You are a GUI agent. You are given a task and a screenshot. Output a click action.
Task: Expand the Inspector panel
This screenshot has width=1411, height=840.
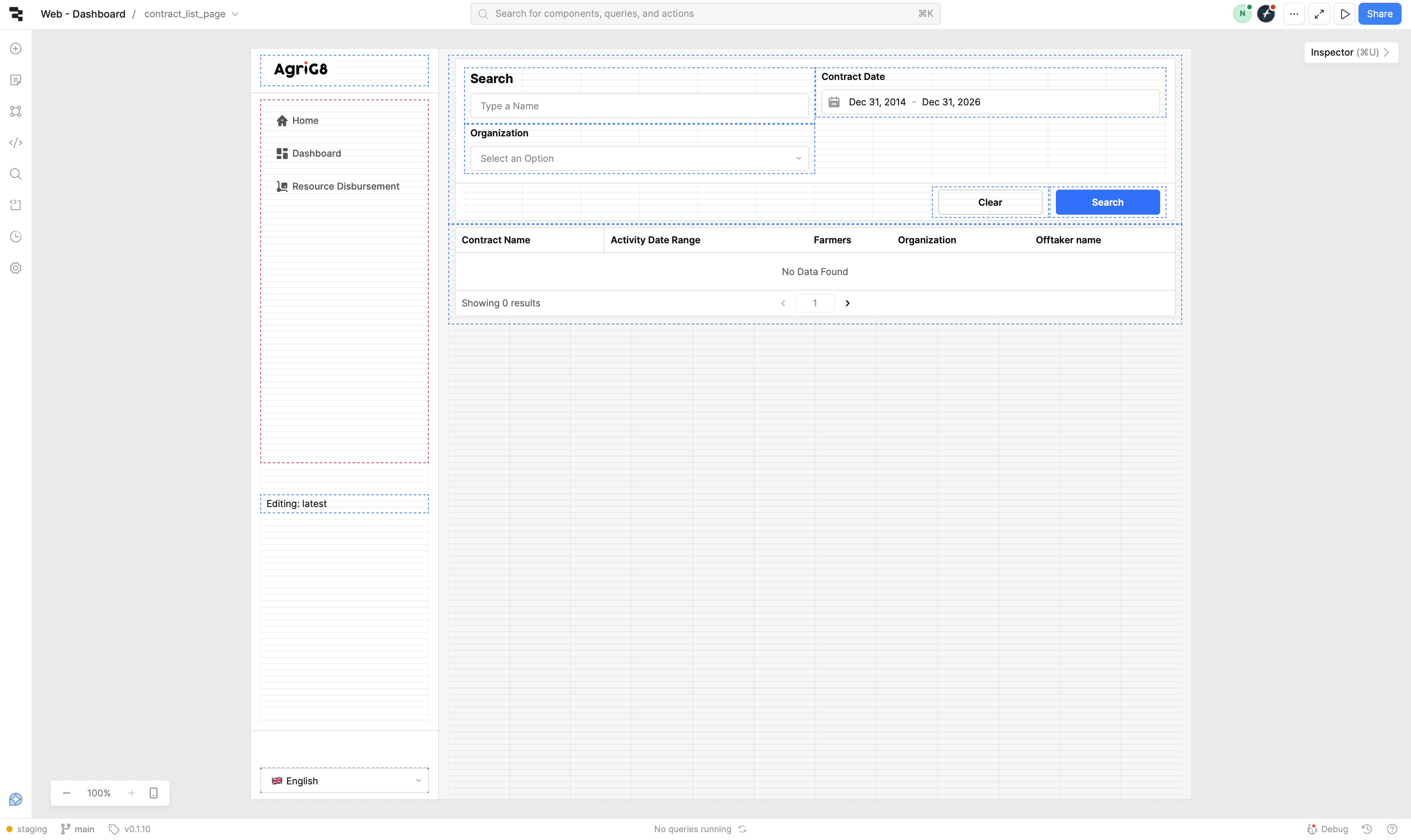pos(1350,52)
